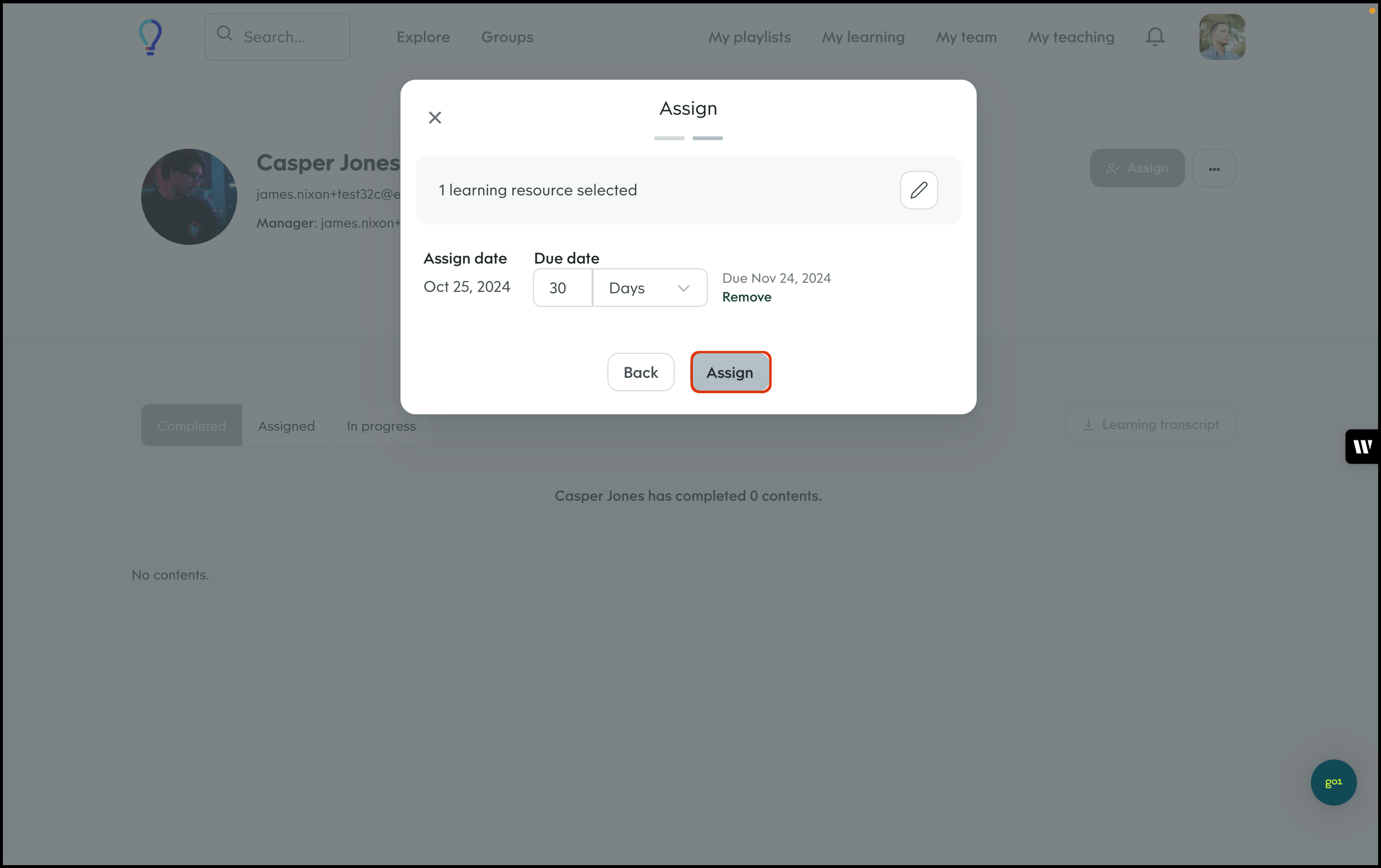Go to My learning

click(x=863, y=36)
